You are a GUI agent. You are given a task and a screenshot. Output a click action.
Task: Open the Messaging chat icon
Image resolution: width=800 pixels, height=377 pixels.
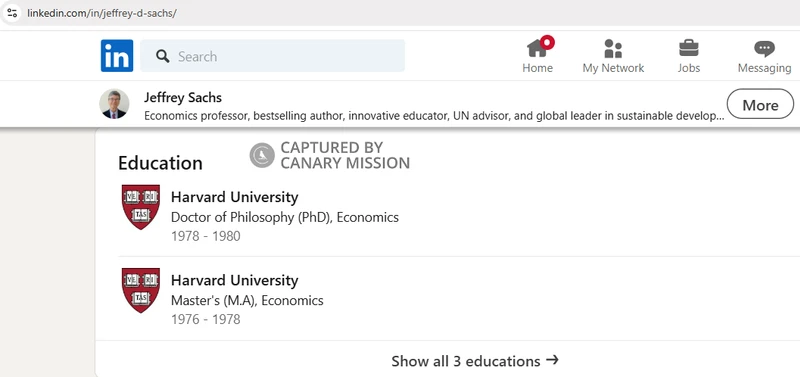764,49
